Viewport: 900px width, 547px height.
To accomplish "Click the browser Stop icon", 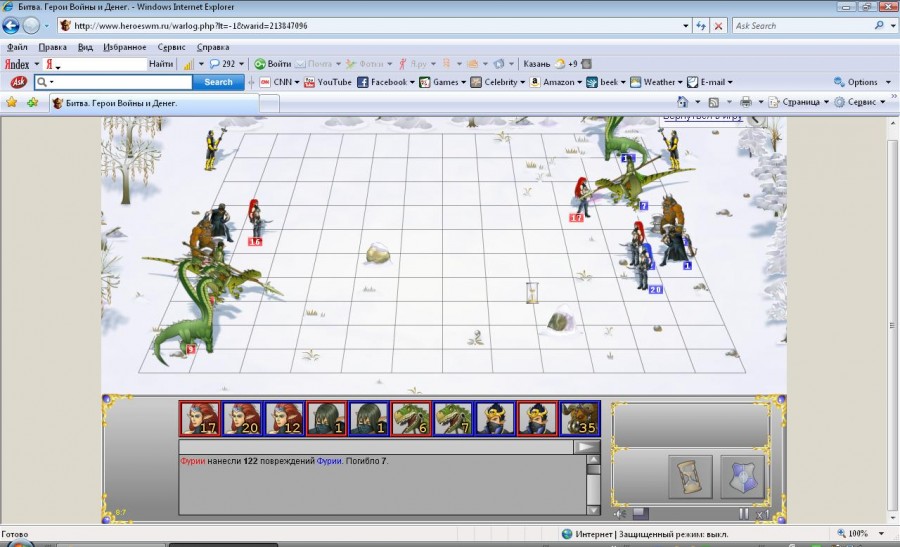I will [718, 26].
